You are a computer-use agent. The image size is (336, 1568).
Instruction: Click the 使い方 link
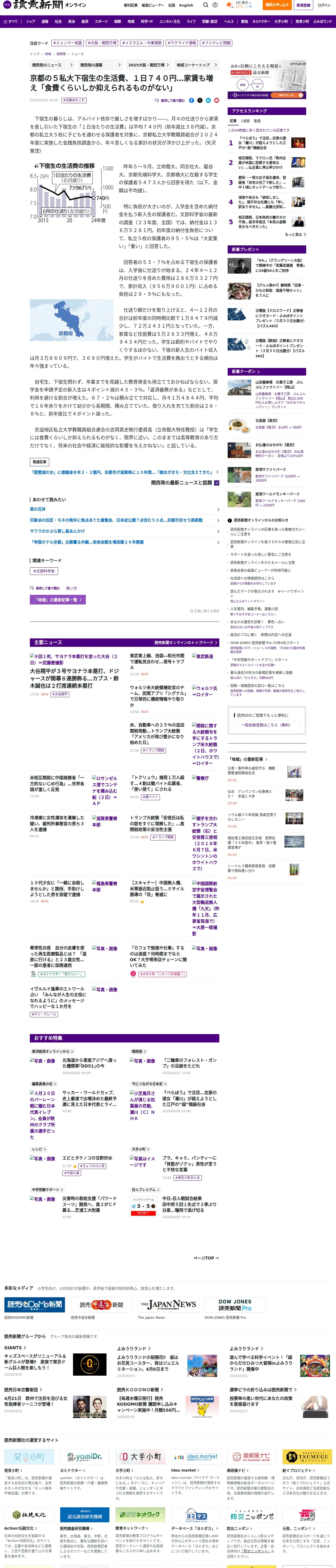click(x=71, y=589)
